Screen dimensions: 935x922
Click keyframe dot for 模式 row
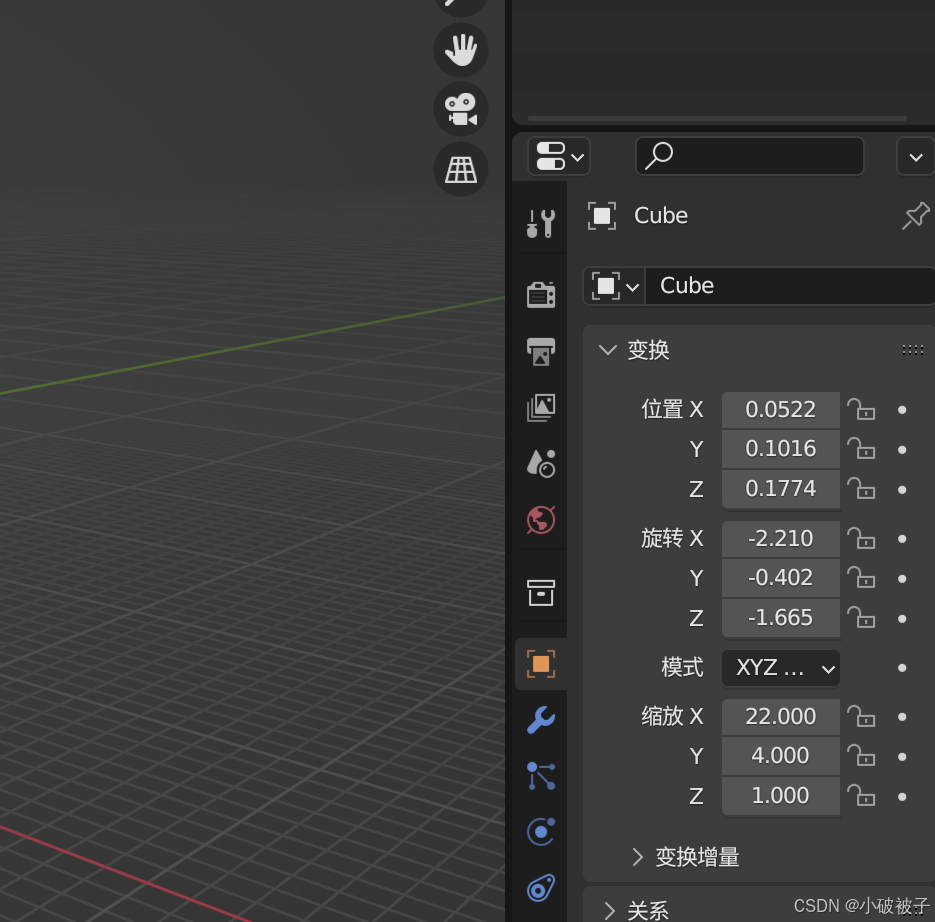[902, 668]
